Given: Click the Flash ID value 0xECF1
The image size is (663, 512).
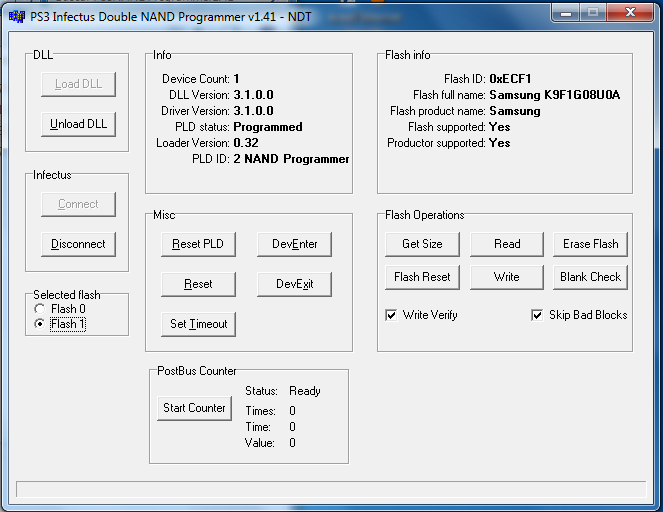Looking at the screenshot, I should [510, 79].
